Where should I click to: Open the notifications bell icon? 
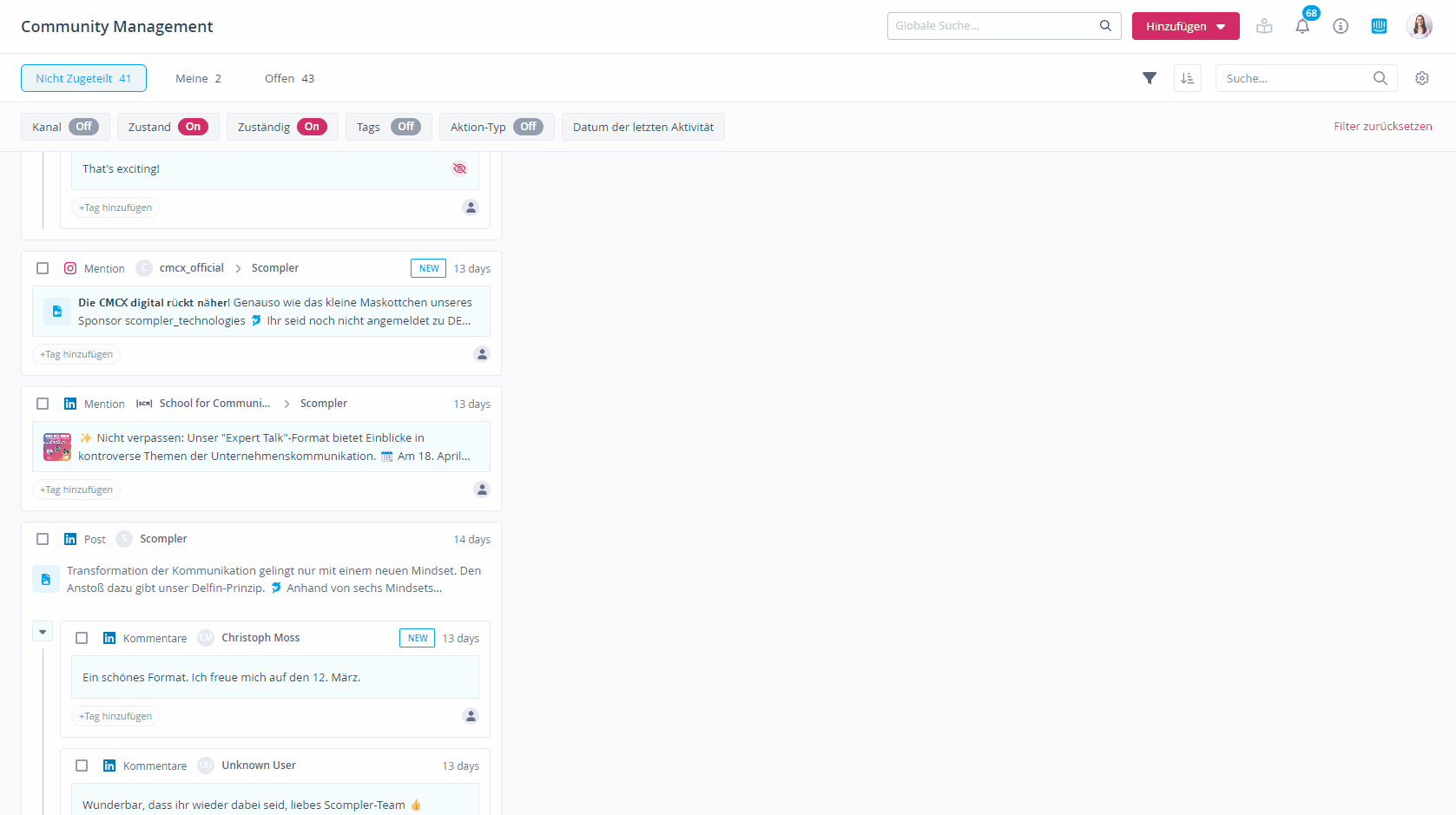coord(1302,27)
